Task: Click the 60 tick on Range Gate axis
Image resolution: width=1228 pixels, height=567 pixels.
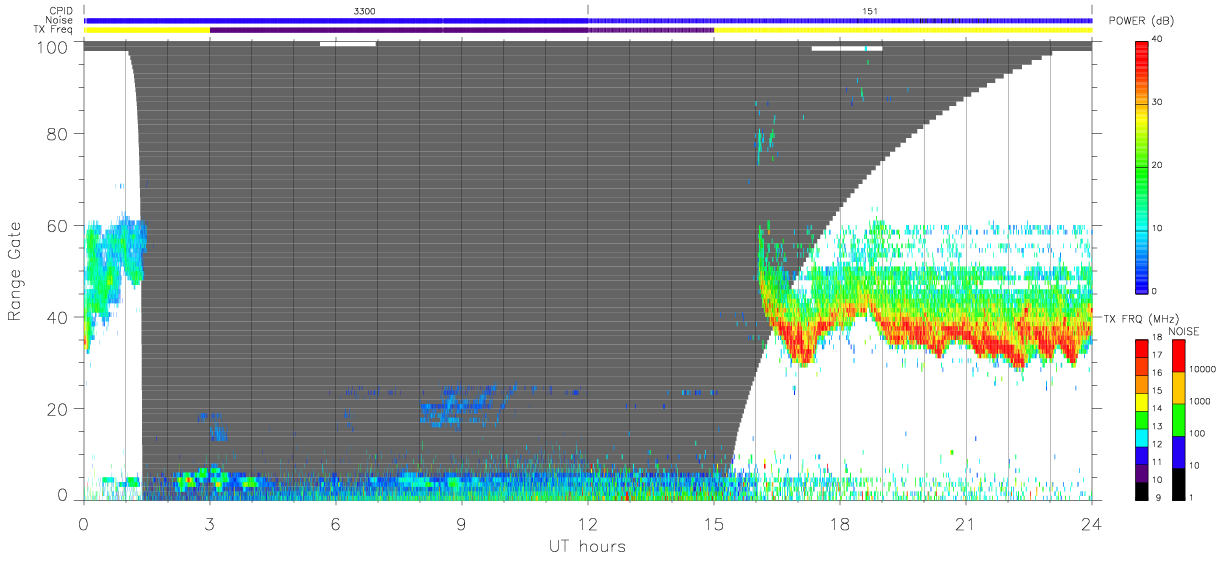Action: click(58, 225)
